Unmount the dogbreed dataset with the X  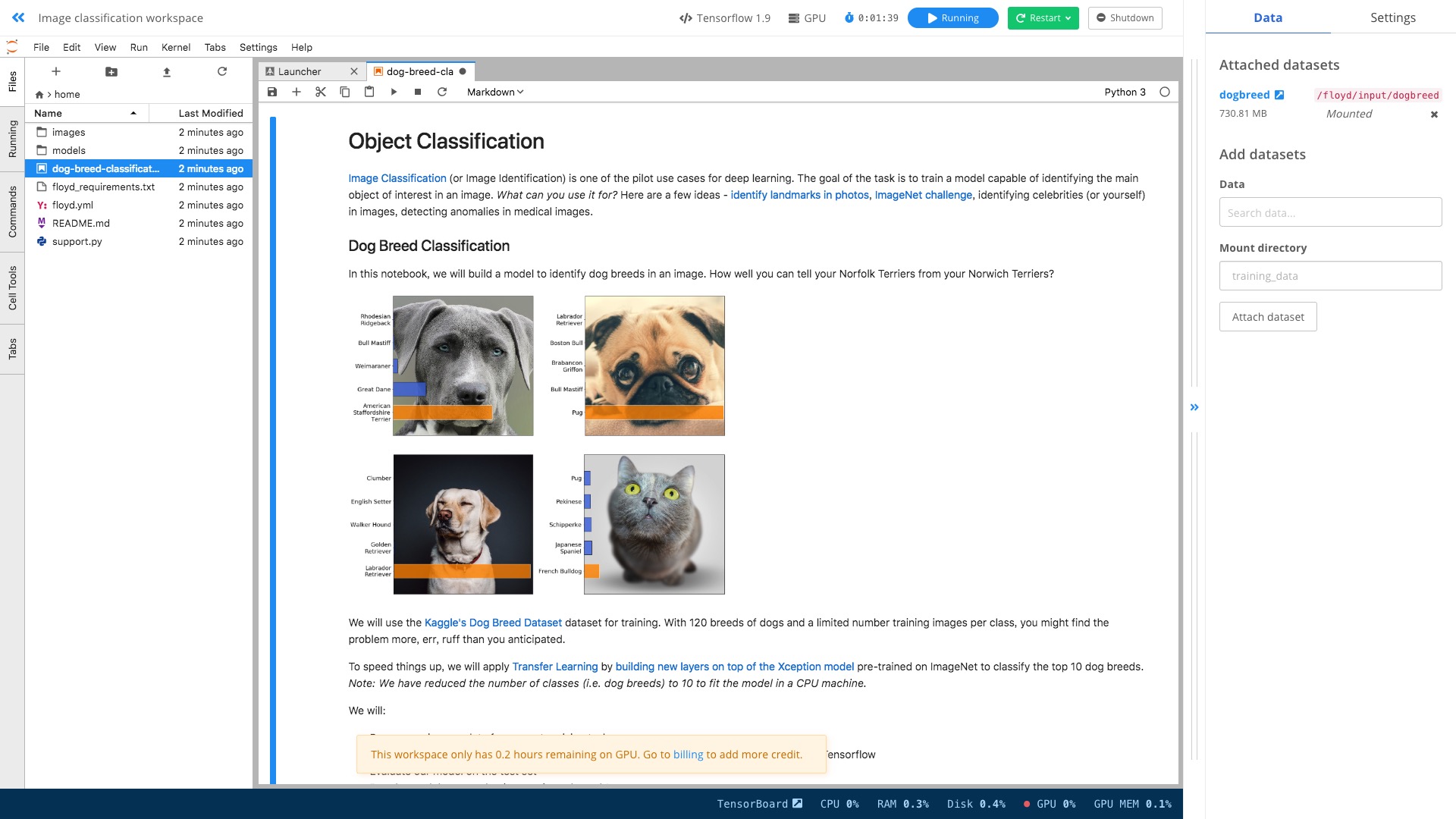coord(1434,115)
